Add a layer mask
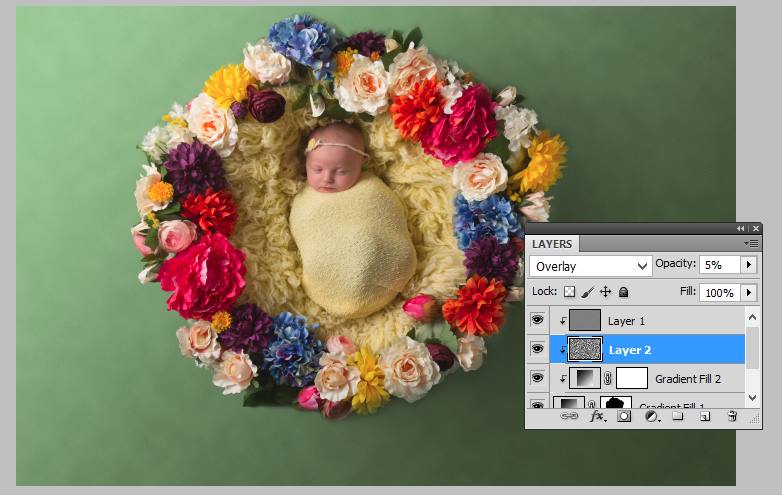 pos(624,416)
